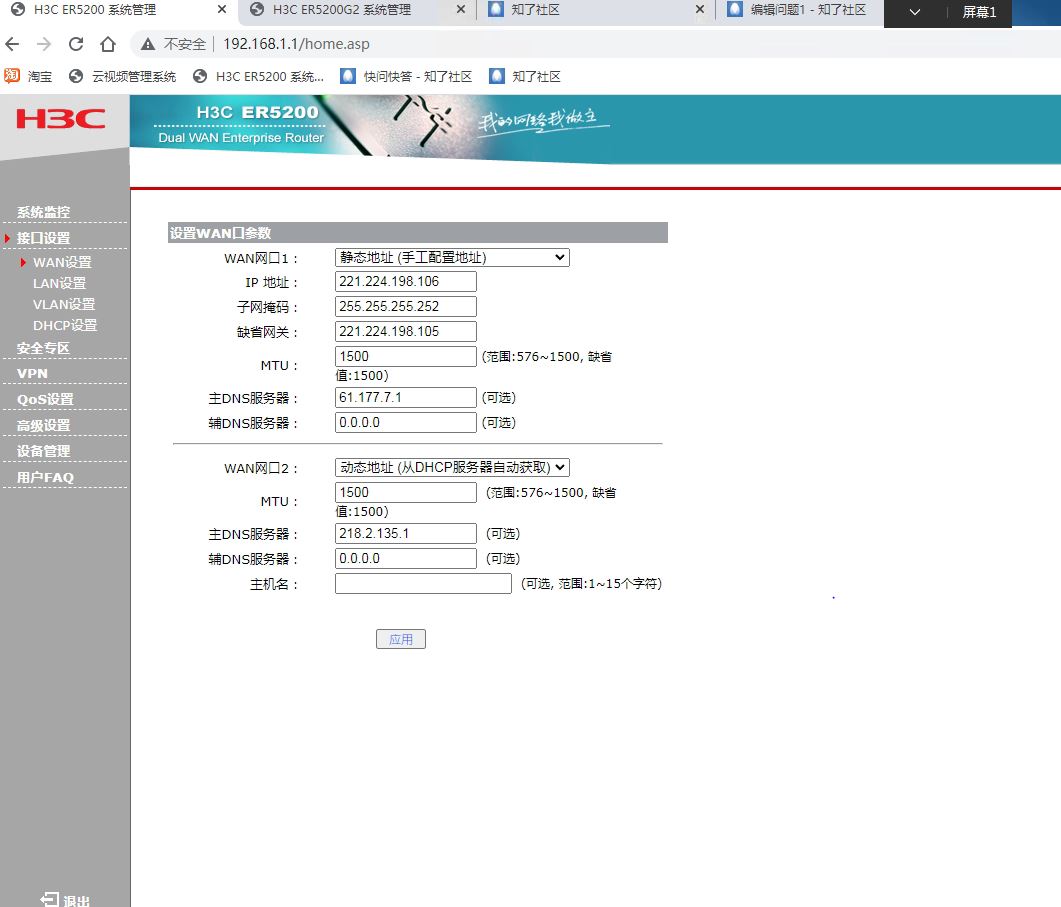Click the 缺省网关 field 221.224.198.105
Image resolution: width=1061 pixels, height=907 pixels.
405,332
